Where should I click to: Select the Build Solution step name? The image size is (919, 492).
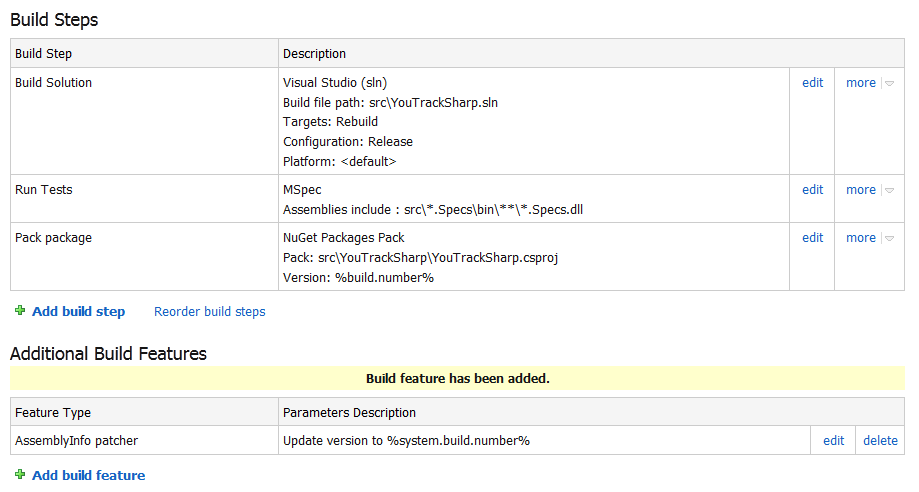(54, 83)
